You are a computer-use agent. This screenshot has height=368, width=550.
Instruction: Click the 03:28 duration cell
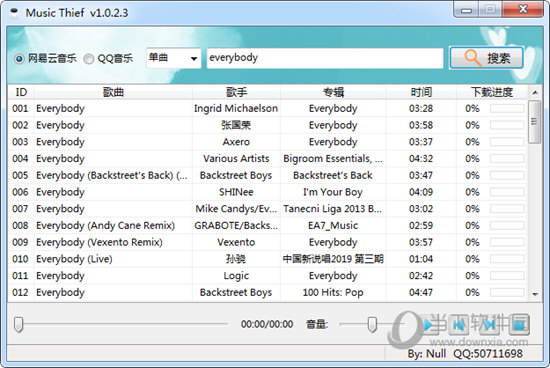coord(421,108)
